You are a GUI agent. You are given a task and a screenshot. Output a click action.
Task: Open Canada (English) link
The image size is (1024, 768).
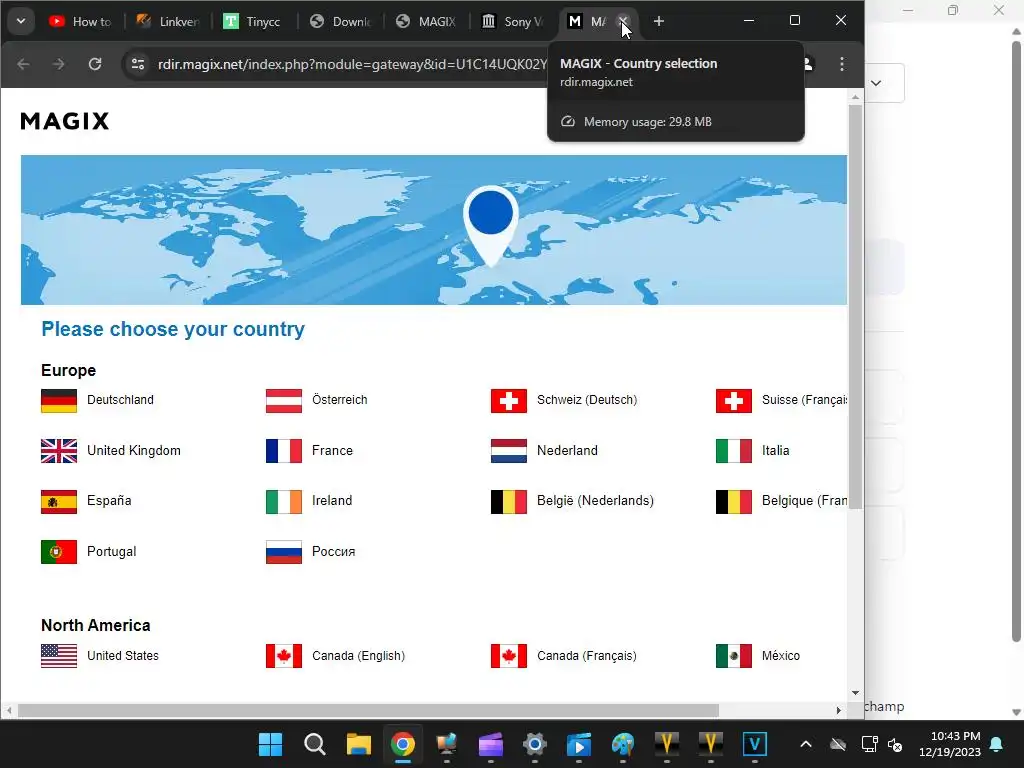point(359,656)
